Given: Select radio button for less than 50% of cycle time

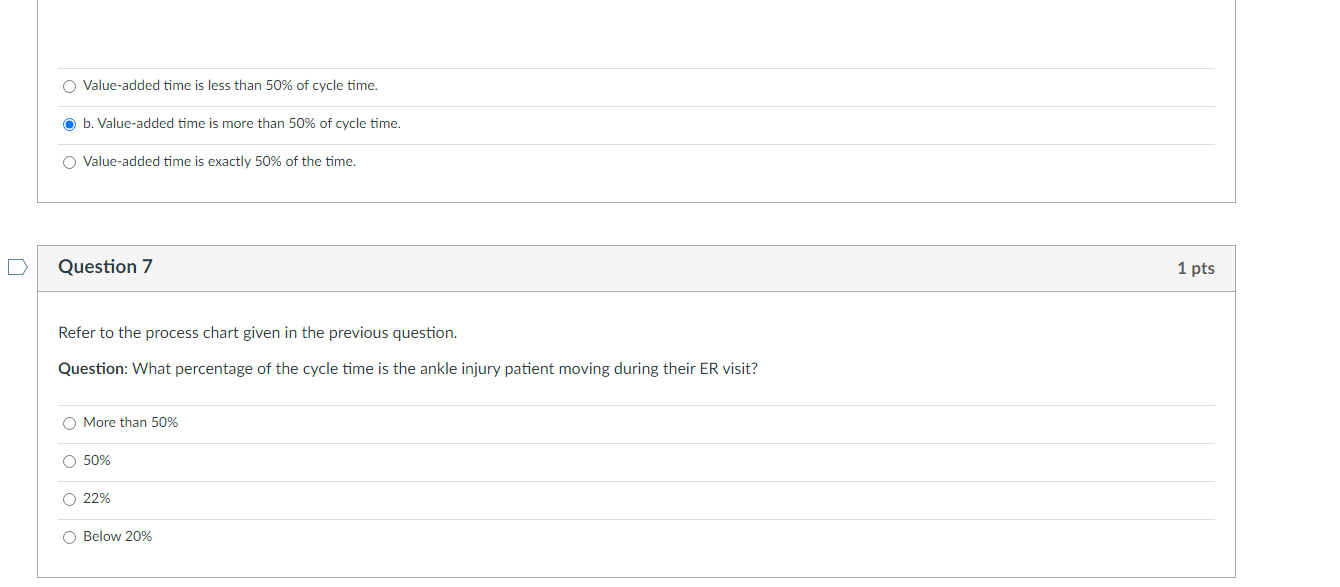Looking at the screenshot, I should (x=69, y=86).
